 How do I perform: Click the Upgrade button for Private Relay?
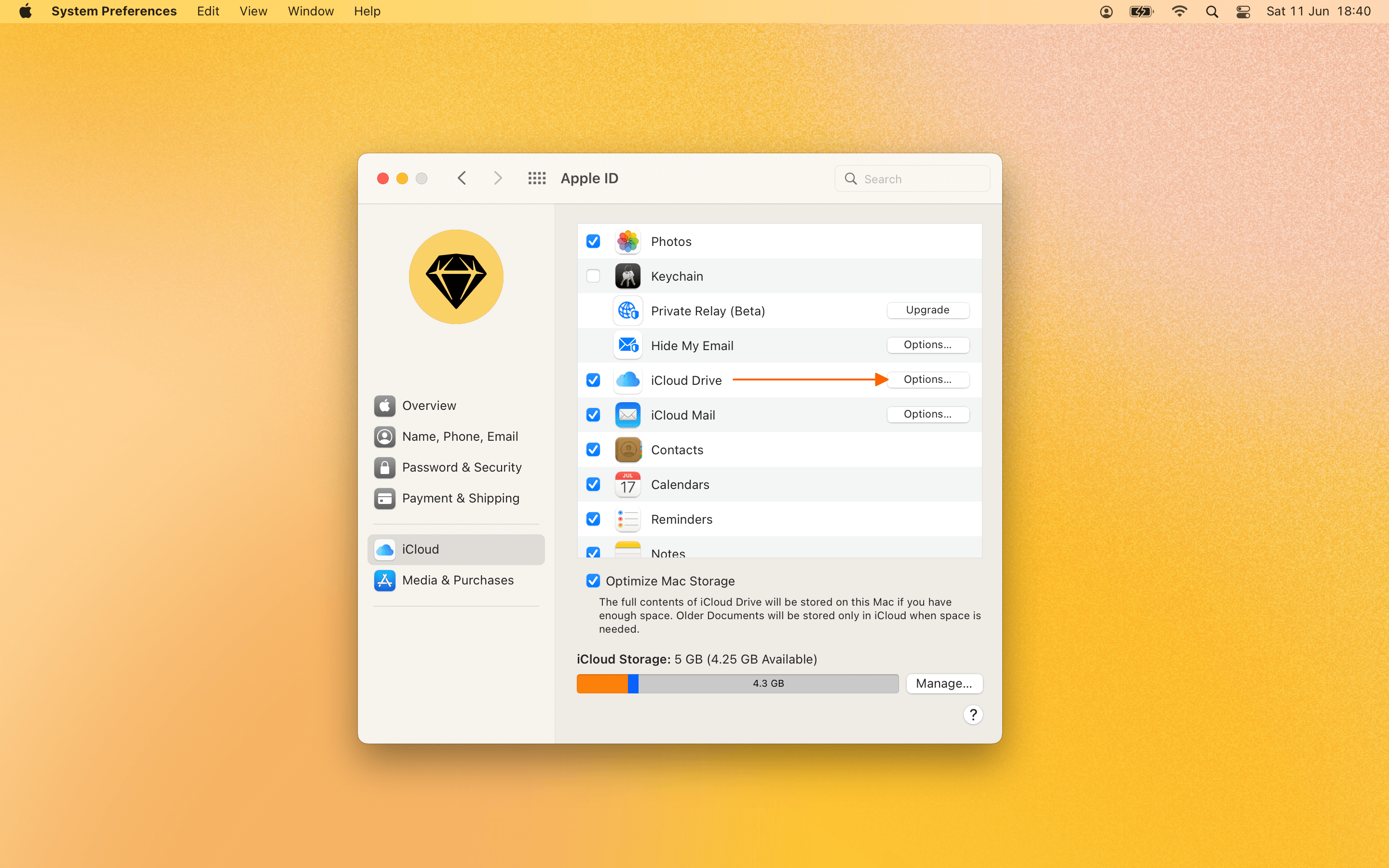pyautogui.click(x=927, y=310)
